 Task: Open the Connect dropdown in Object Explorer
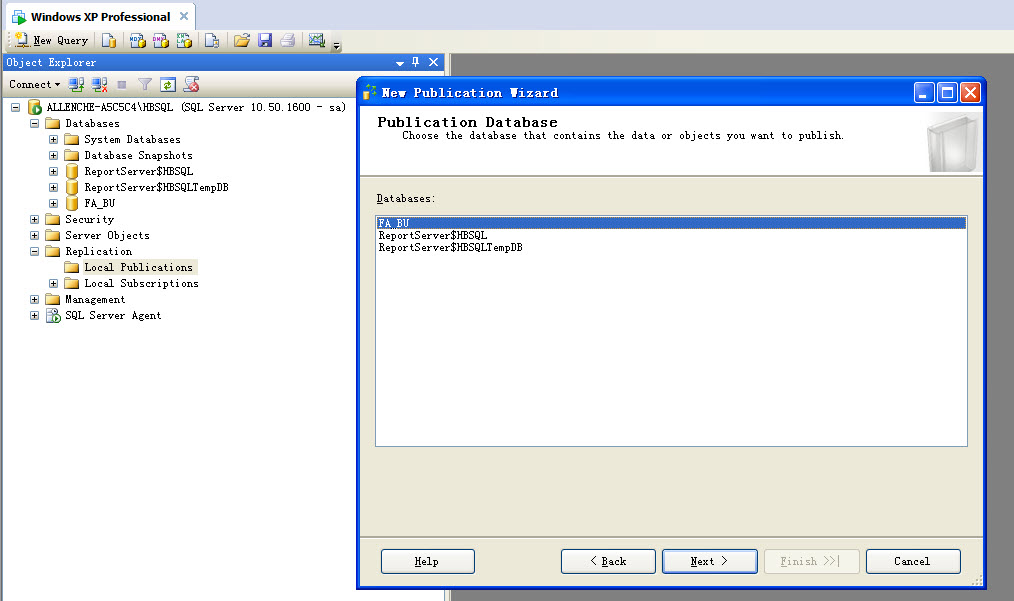point(34,84)
